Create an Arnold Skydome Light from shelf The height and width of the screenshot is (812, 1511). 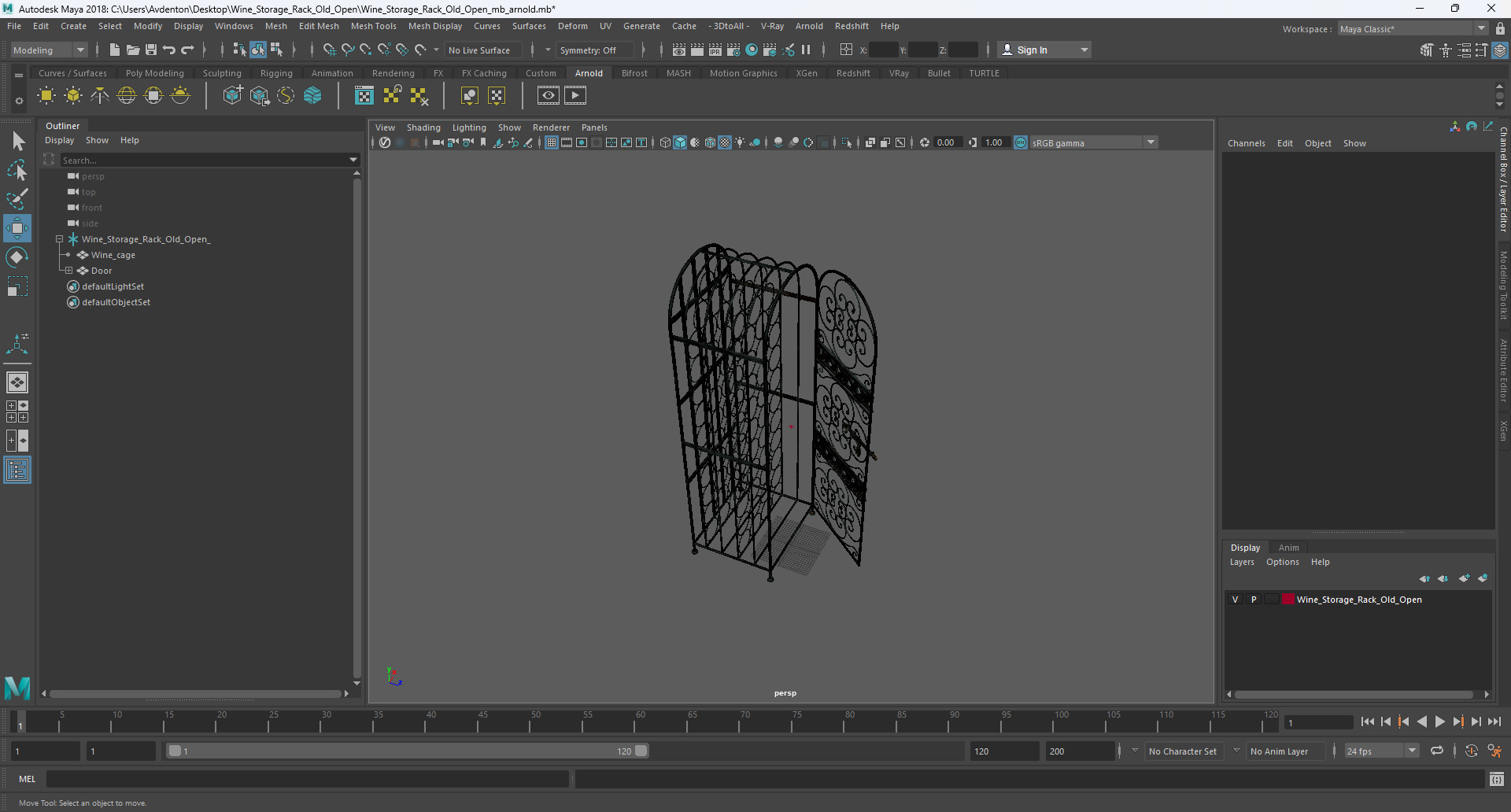(127, 96)
